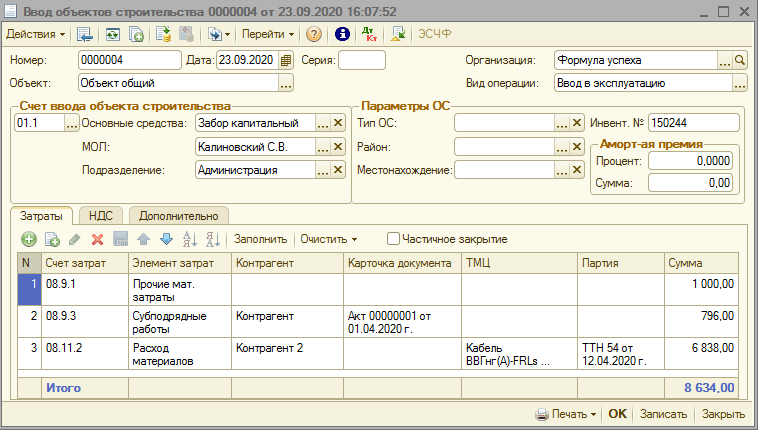Select the Субподрядные работы row cell
The image size is (758, 432).
click(x=166, y=322)
